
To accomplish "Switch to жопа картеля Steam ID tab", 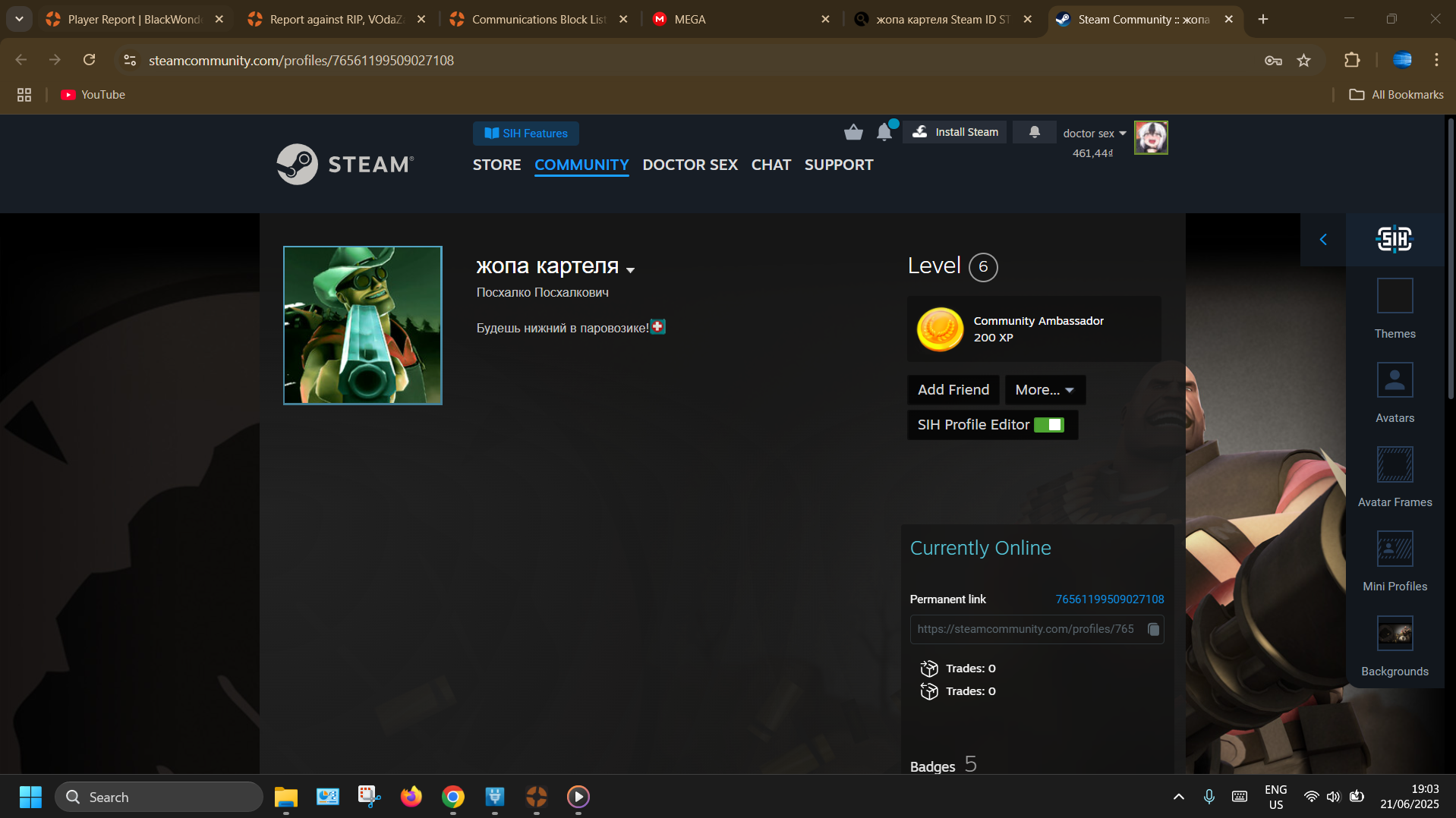I will [942, 20].
